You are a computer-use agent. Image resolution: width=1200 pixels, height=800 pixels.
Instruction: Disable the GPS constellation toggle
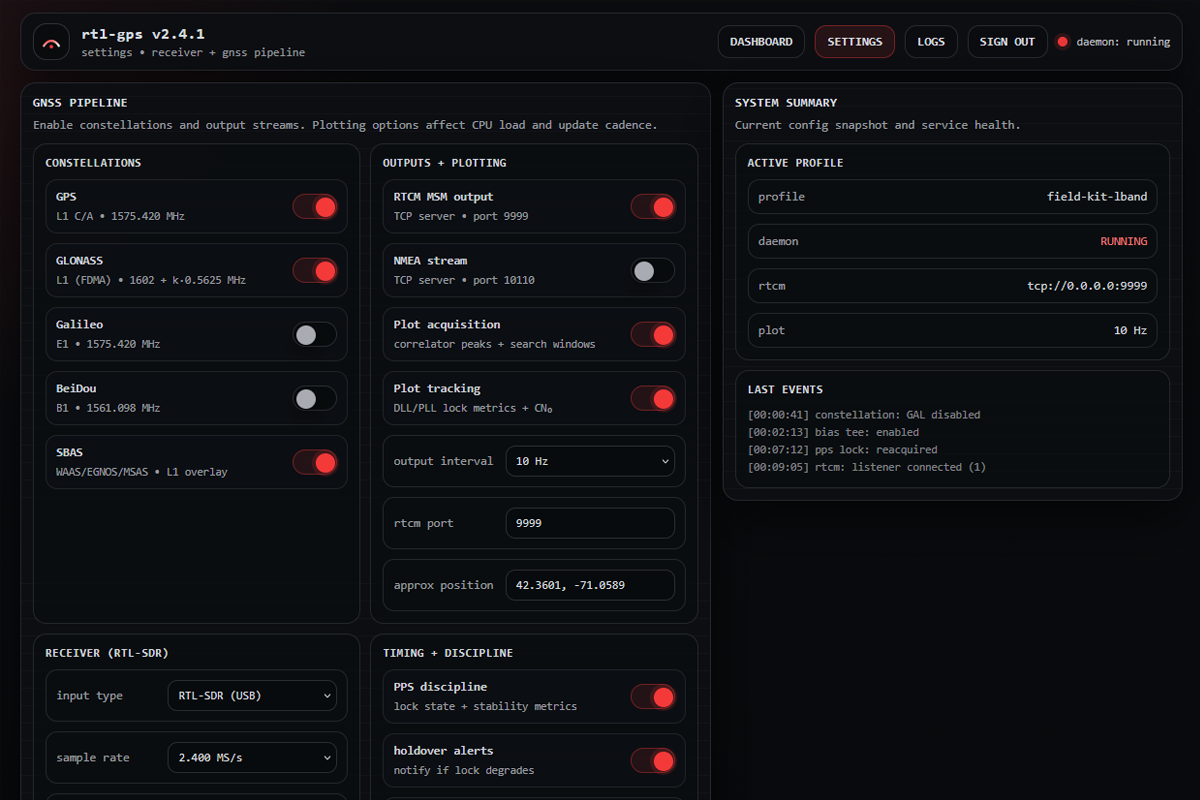[315, 207]
